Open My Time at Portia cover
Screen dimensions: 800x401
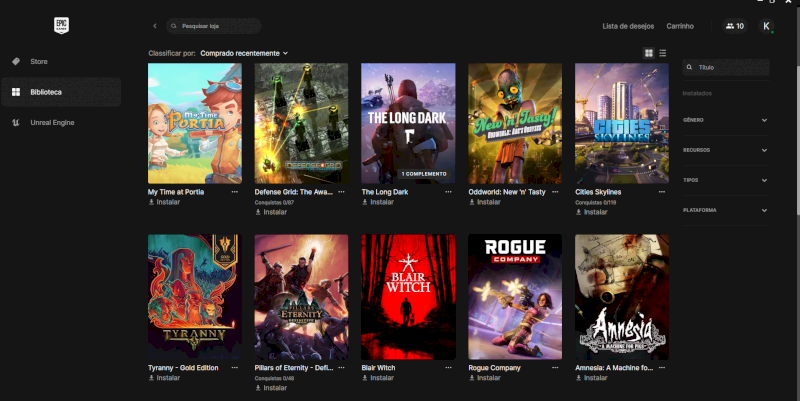point(195,123)
